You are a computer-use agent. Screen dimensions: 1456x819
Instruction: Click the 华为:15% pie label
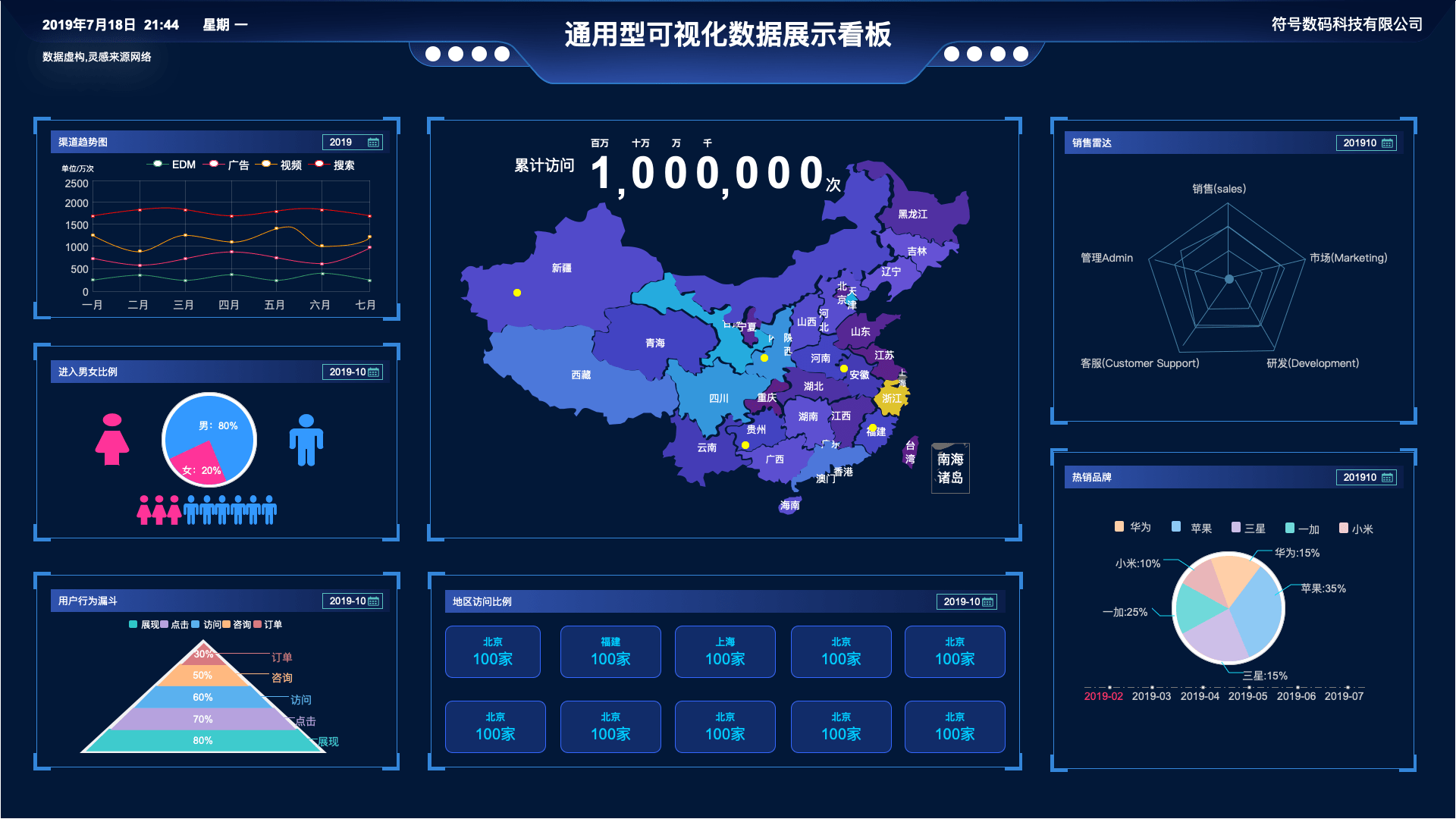point(1297,553)
